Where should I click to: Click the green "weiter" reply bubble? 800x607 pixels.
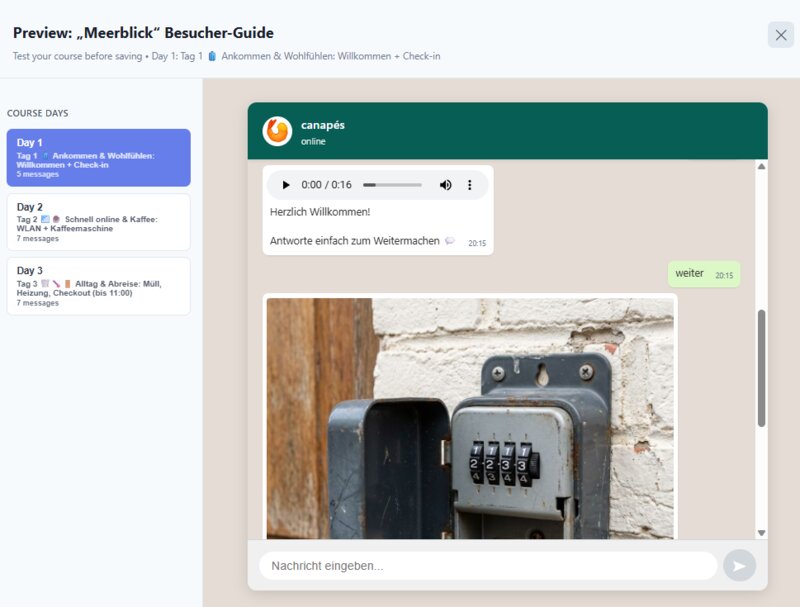[689, 273]
